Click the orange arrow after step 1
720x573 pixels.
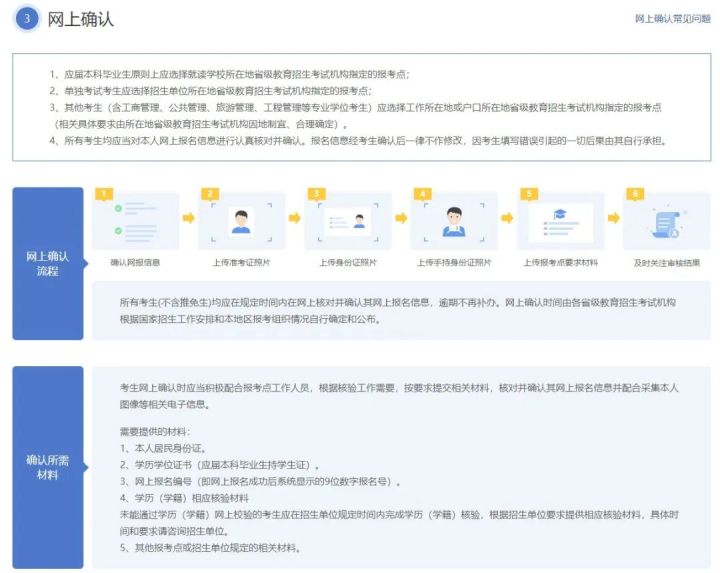(188, 217)
